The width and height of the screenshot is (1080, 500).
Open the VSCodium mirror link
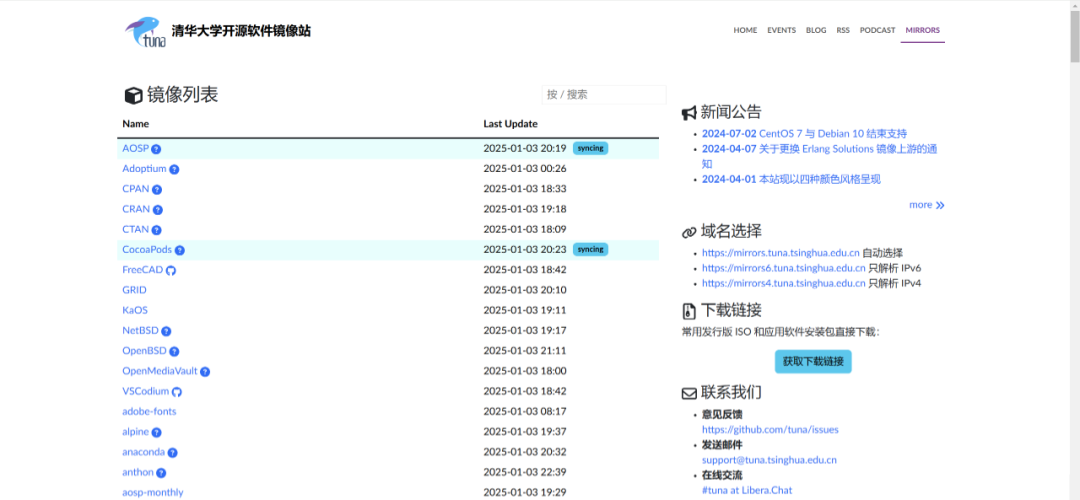click(145, 391)
